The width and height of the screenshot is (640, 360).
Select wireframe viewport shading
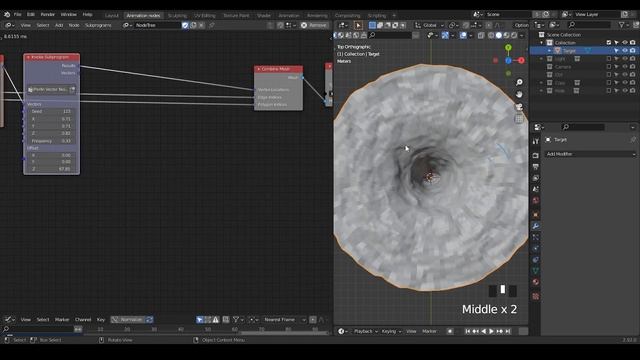(491, 36)
